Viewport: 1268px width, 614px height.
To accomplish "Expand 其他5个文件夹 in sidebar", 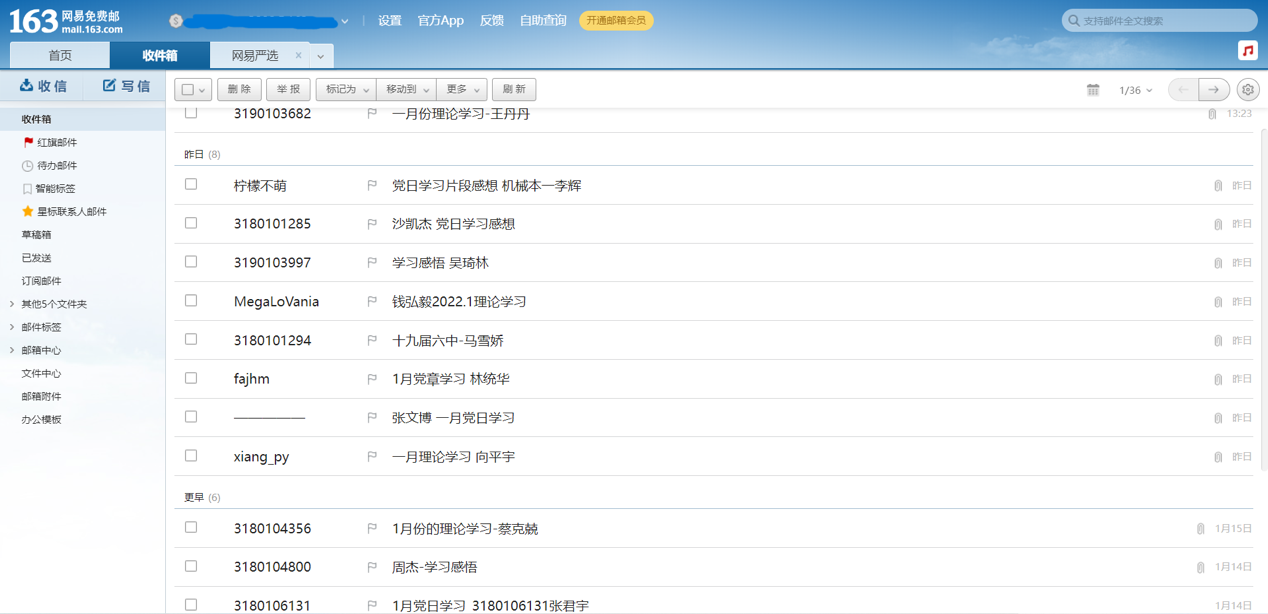I will click(x=54, y=304).
